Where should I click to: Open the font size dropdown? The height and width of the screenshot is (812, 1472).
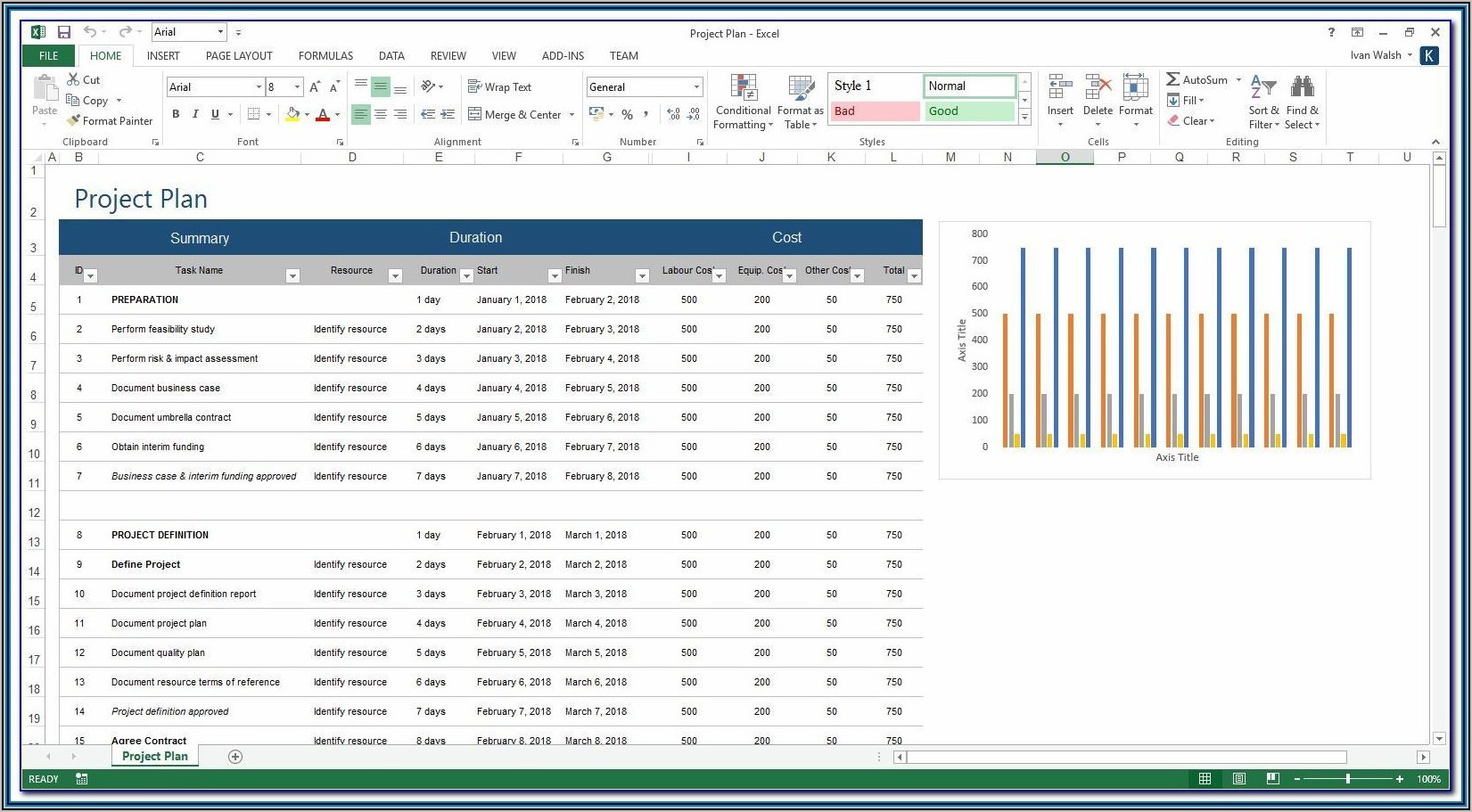click(x=297, y=87)
